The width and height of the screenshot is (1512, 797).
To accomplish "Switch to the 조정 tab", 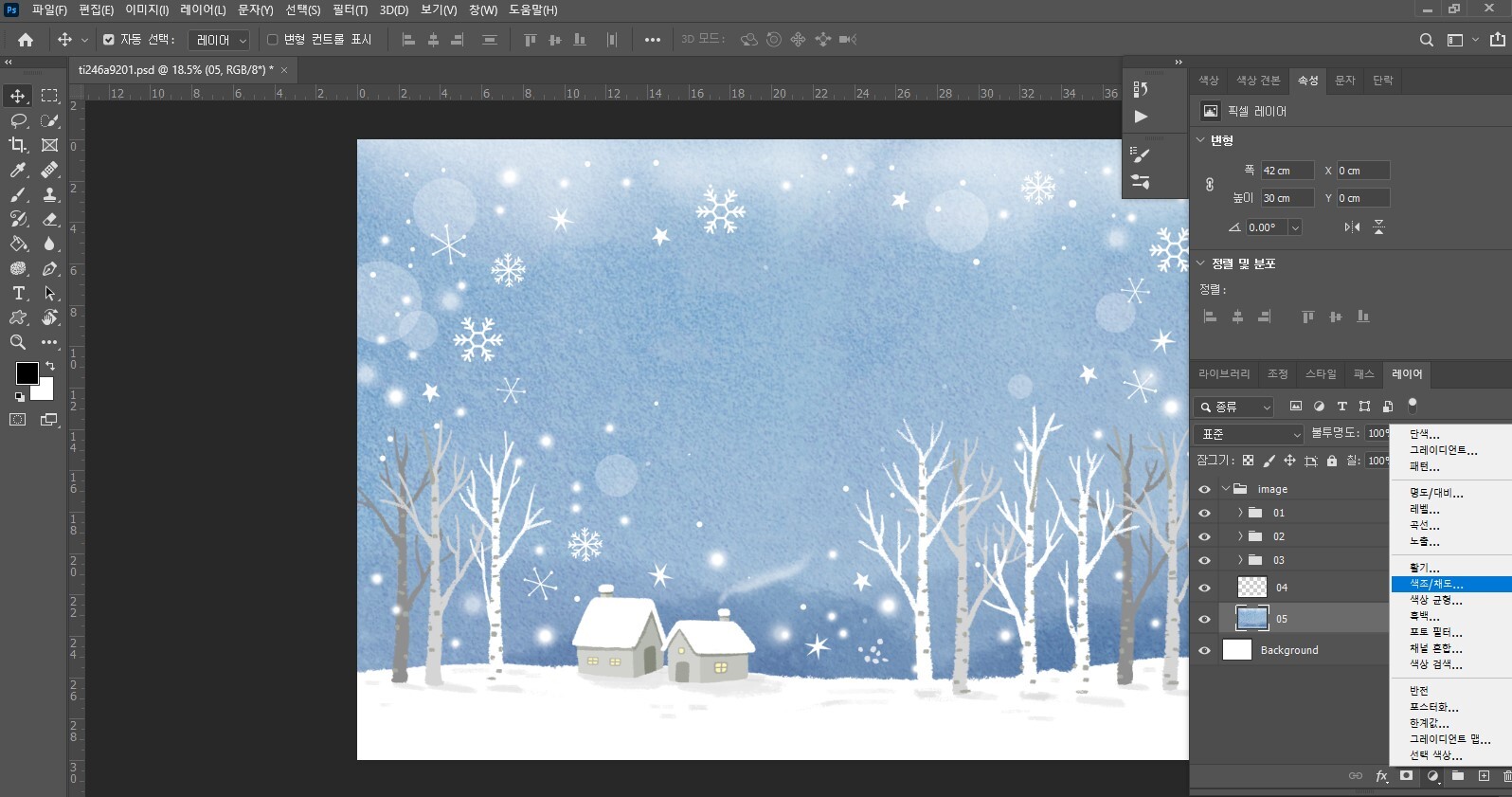I will [x=1278, y=374].
